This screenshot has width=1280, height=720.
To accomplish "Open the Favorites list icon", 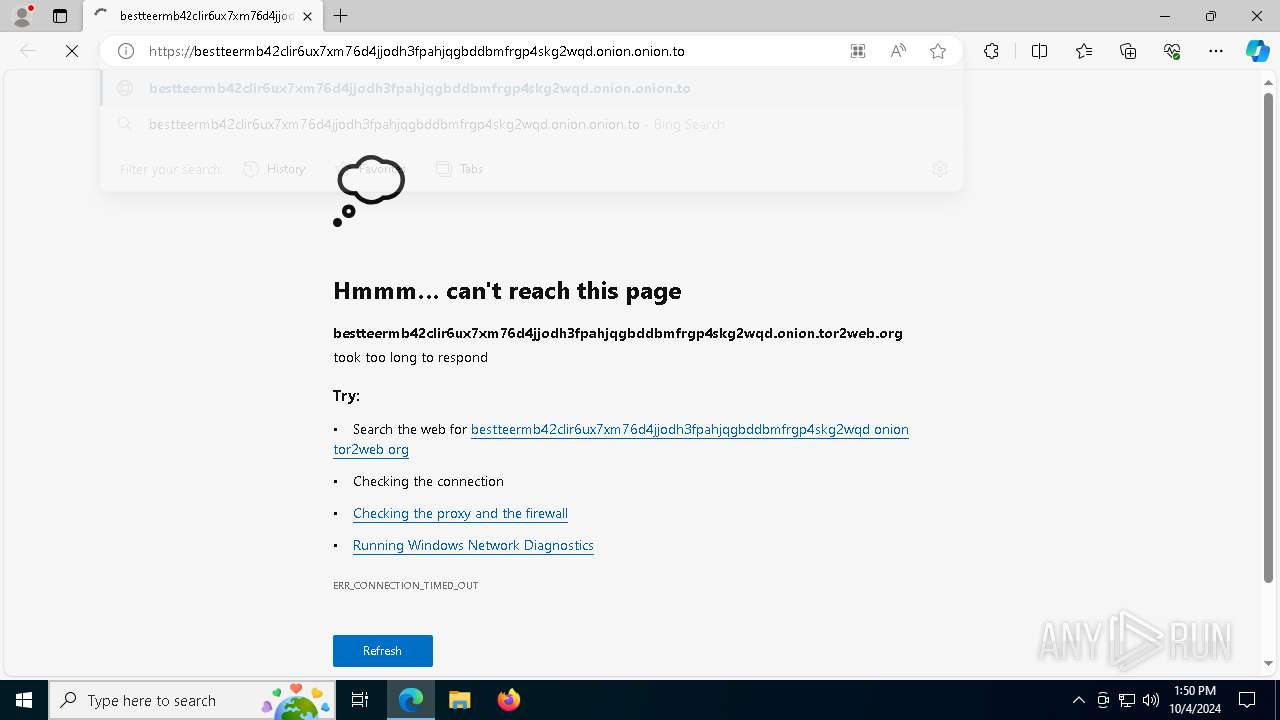I will [x=1084, y=51].
